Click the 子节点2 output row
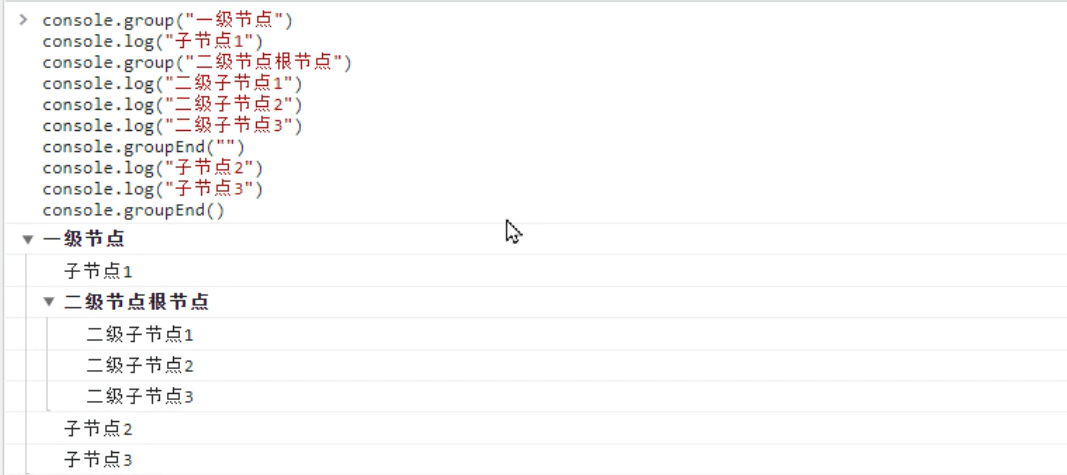Viewport: 1067px width, 475px height. (x=546, y=428)
